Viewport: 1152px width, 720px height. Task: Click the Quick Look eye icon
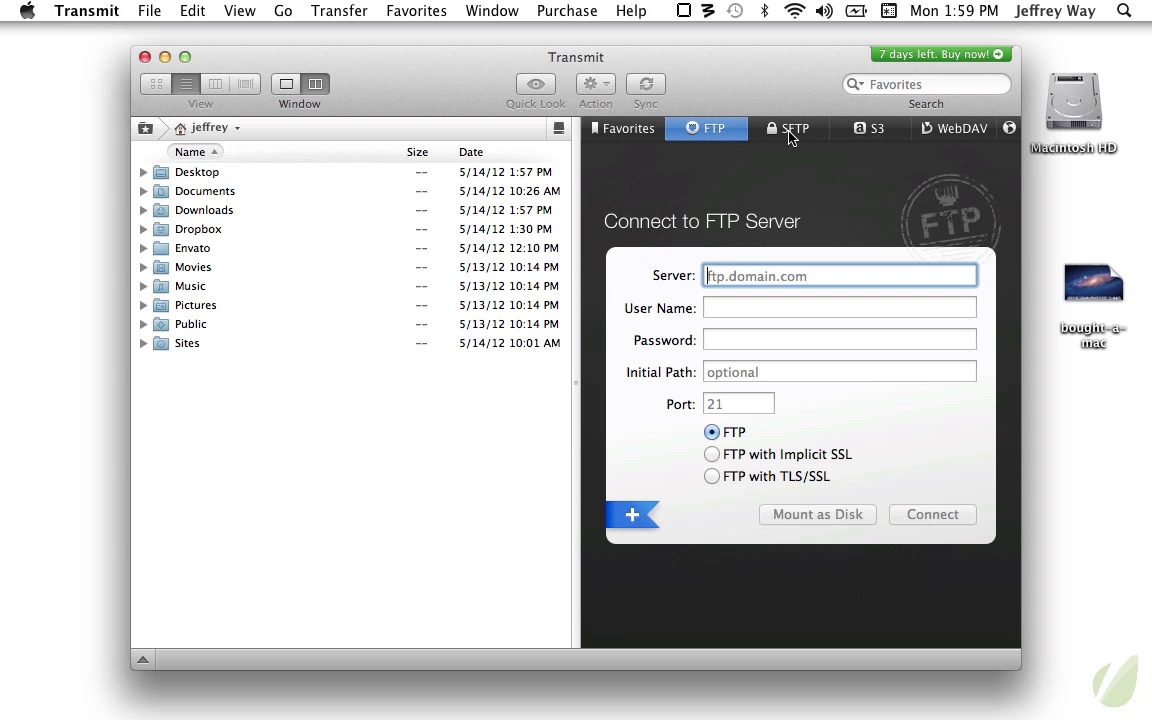pos(536,84)
